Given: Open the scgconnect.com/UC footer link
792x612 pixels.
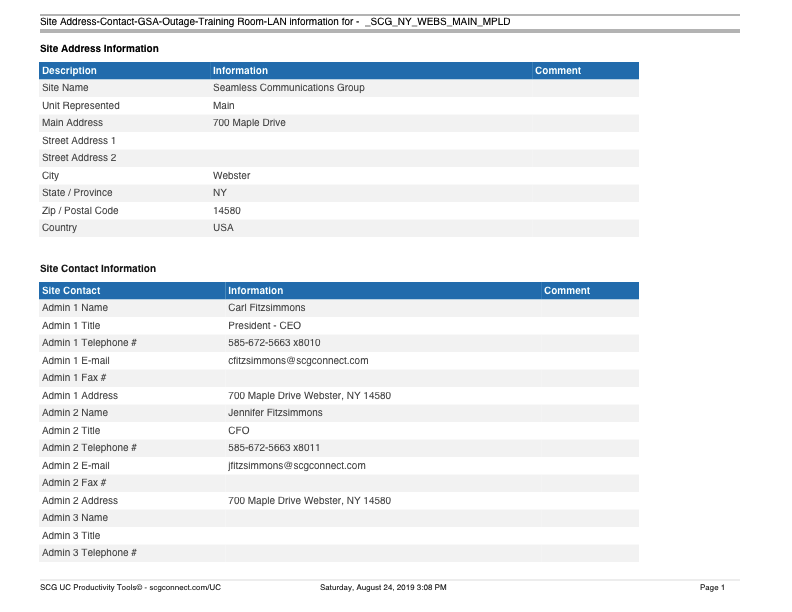Looking at the screenshot, I should 184,587.
